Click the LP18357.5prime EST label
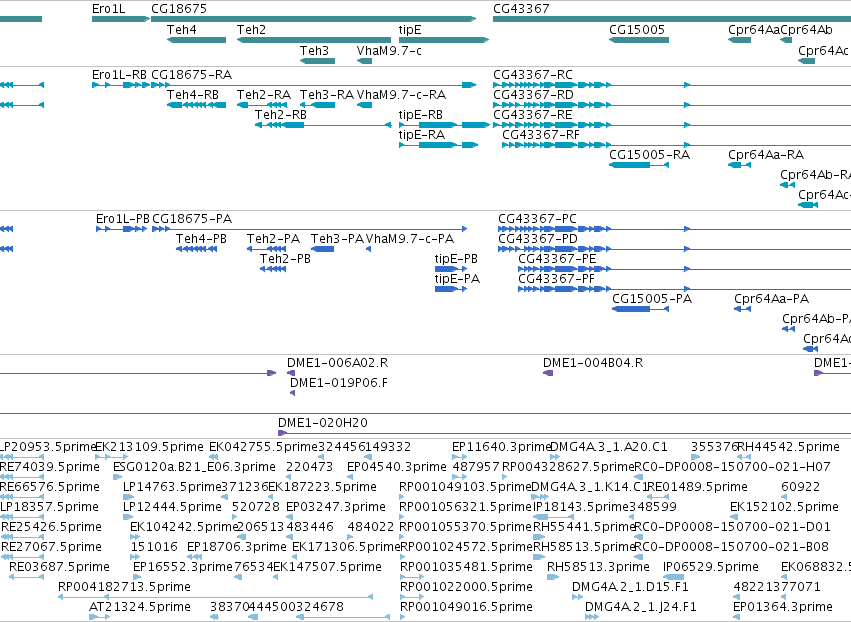This screenshot has height=622, width=851. click(49, 507)
